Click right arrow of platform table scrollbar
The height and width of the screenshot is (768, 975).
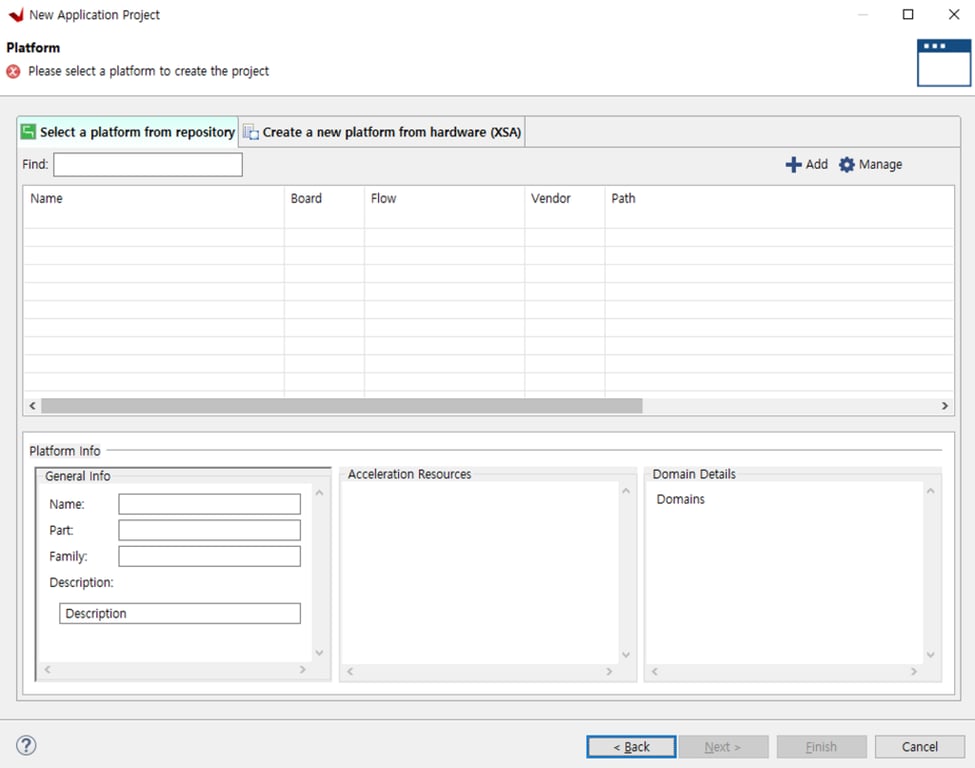click(945, 406)
